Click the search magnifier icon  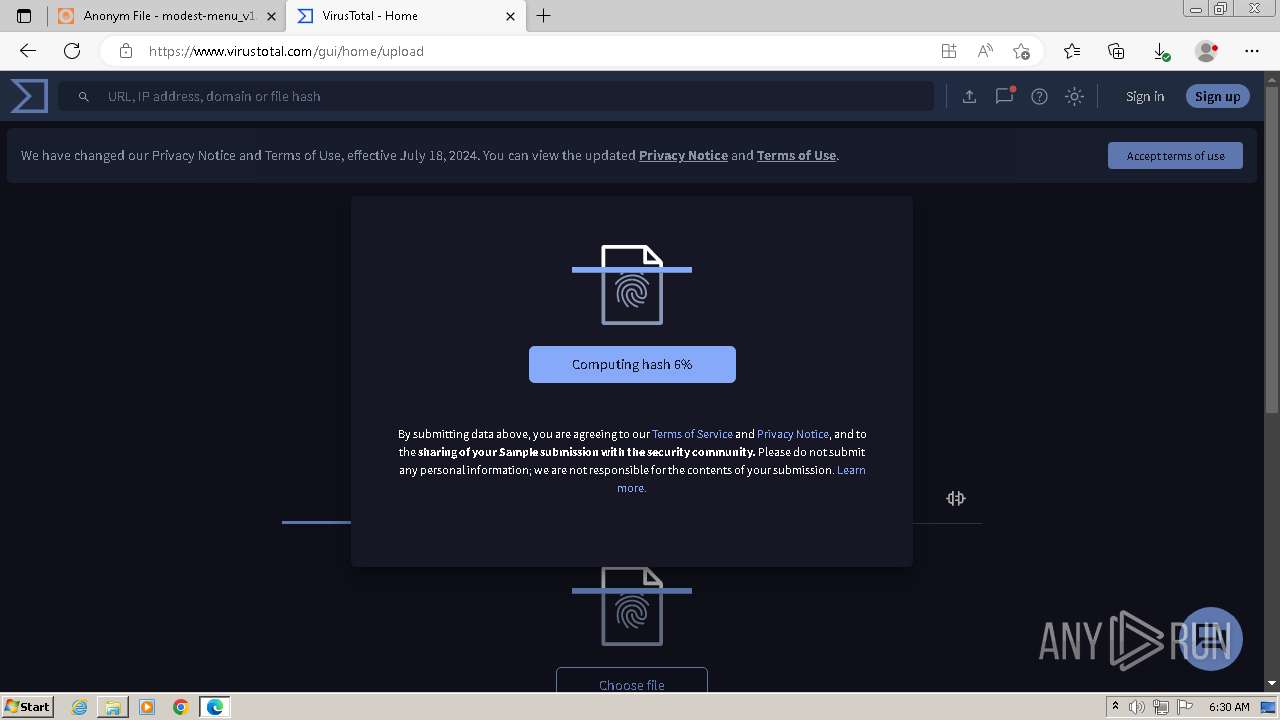pyautogui.click(x=84, y=97)
